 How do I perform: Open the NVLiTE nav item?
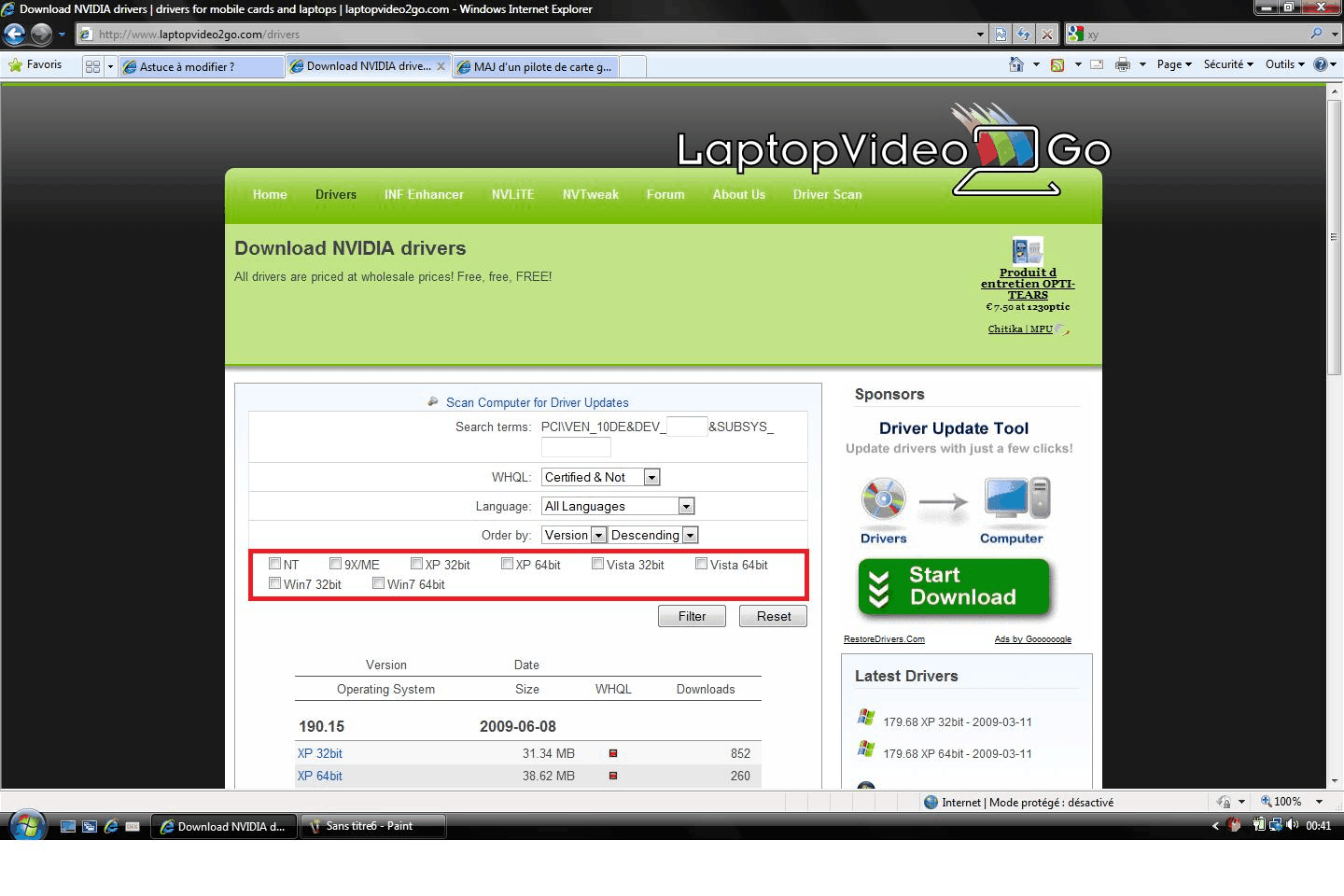(x=513, y=194)
